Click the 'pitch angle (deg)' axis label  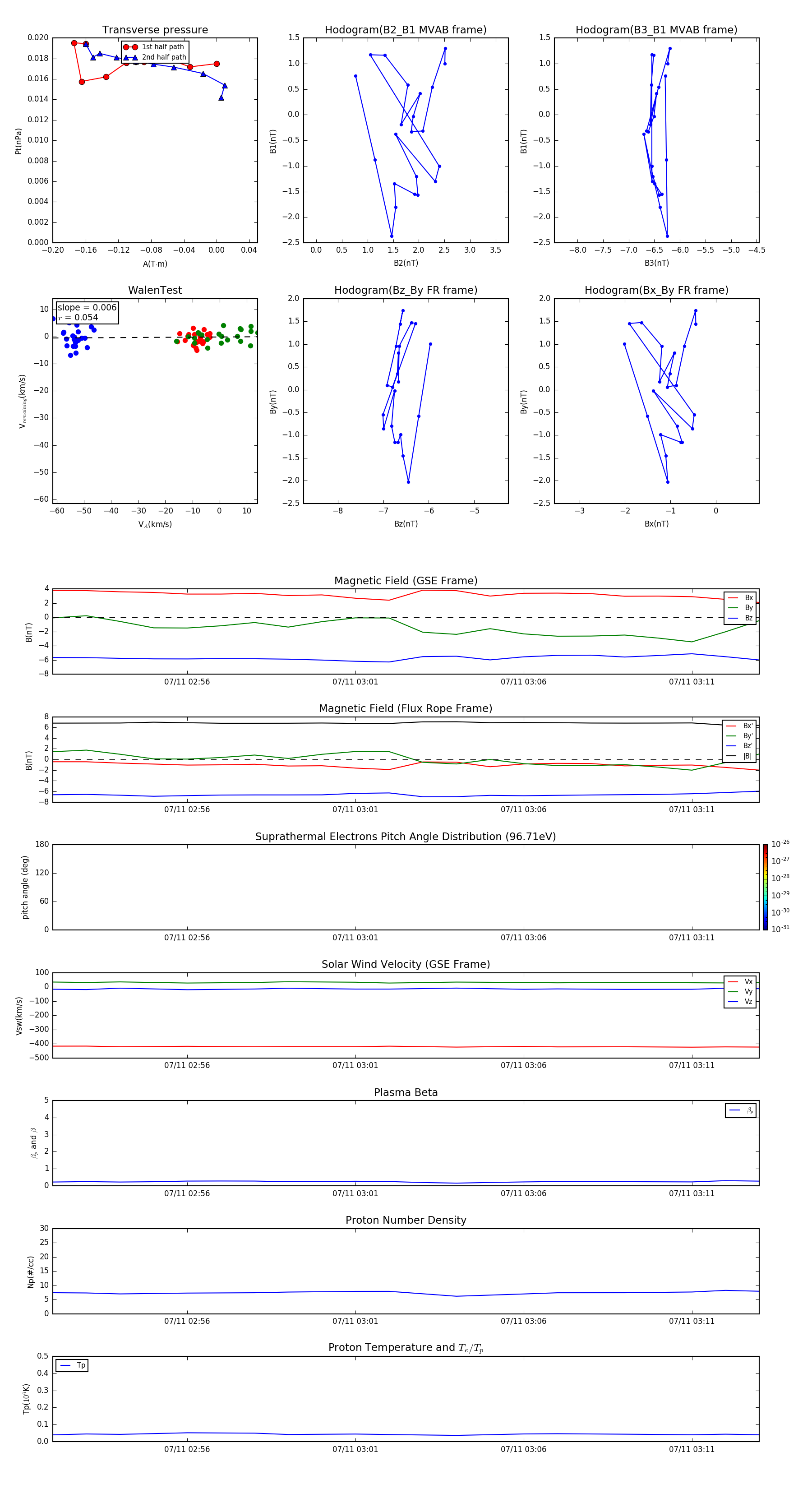25,887
